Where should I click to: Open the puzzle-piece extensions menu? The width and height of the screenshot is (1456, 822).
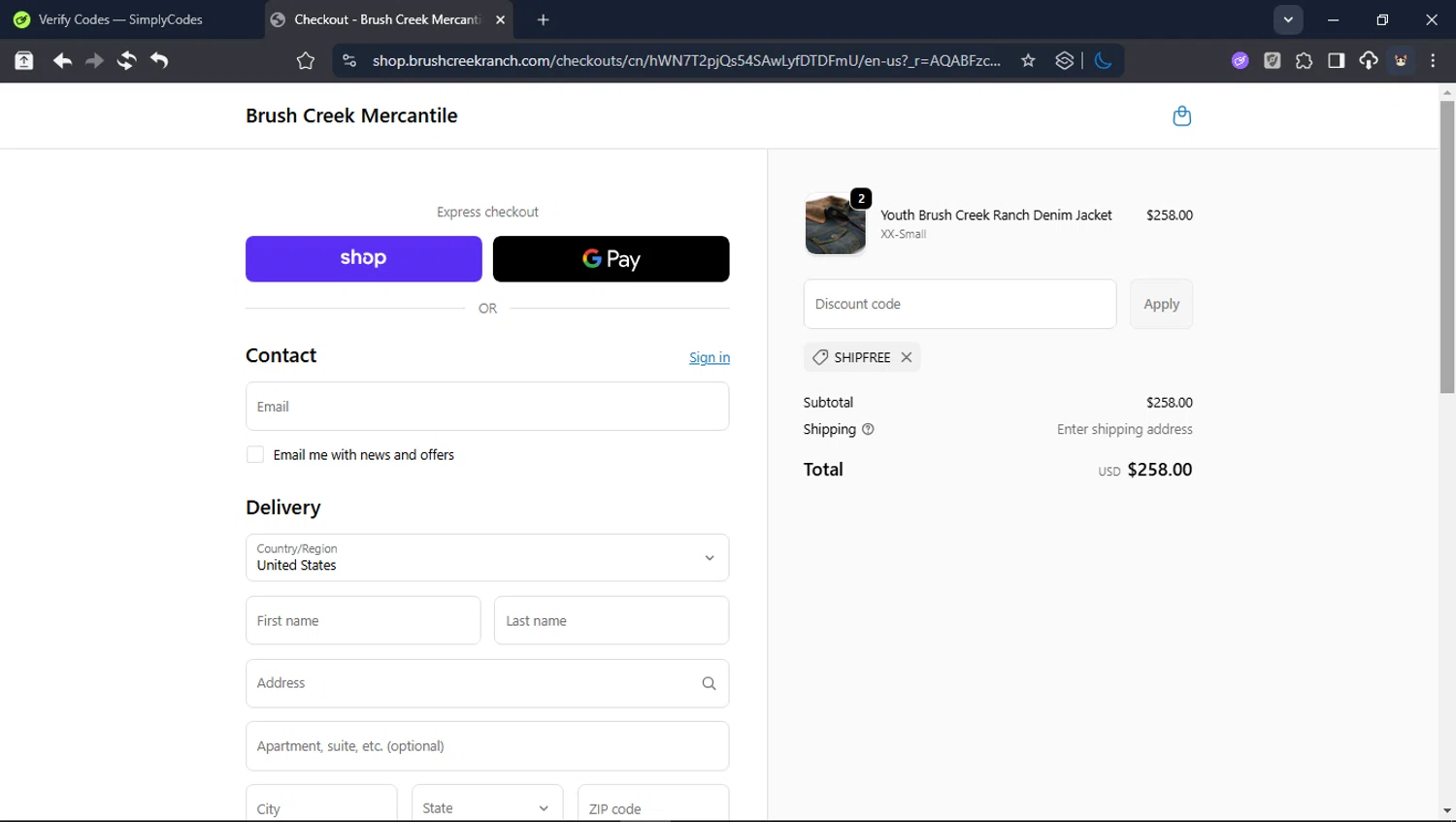click(x=1304, y=60)
